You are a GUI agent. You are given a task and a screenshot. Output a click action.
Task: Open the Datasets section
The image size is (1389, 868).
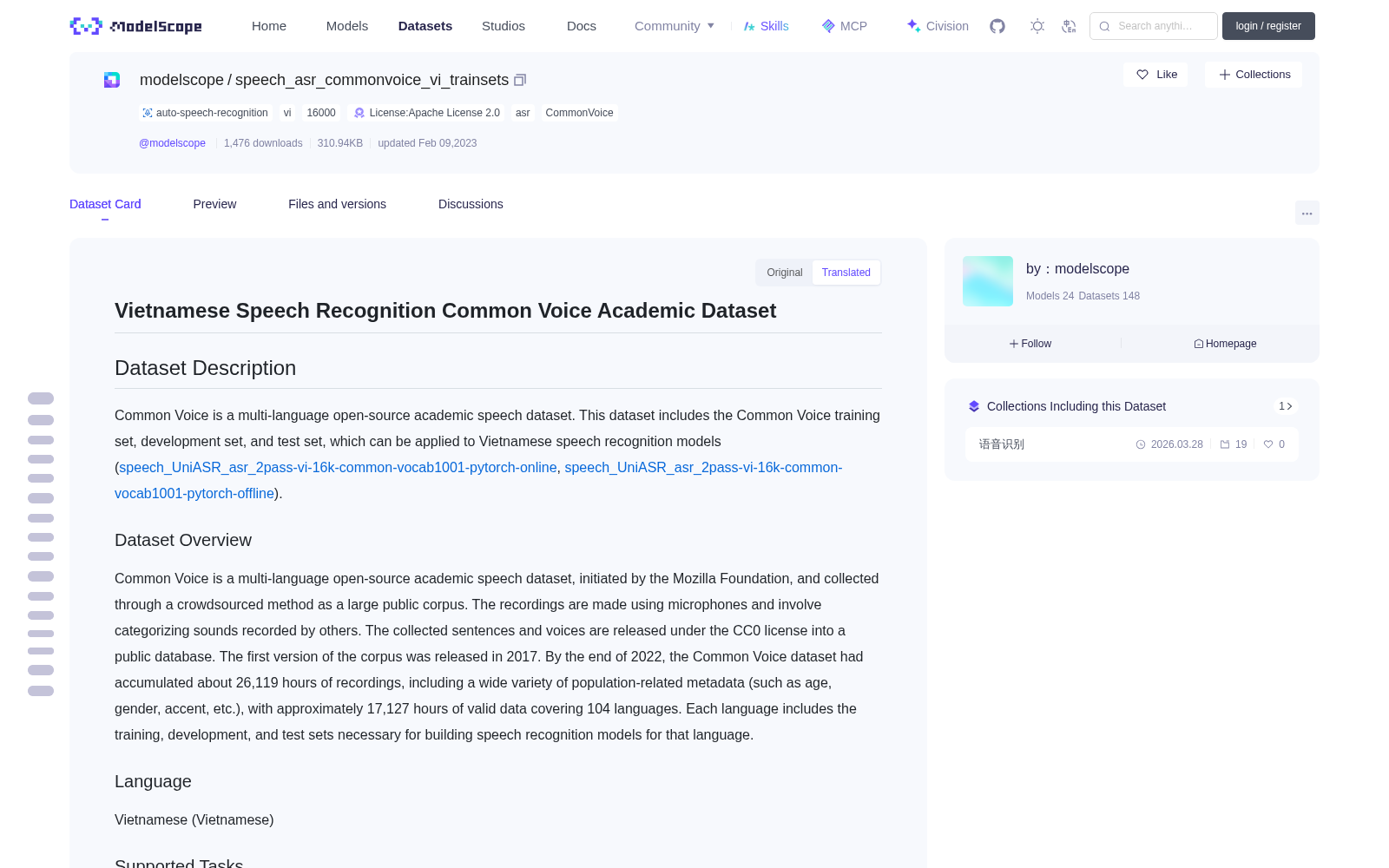click(x=425, y=26)
